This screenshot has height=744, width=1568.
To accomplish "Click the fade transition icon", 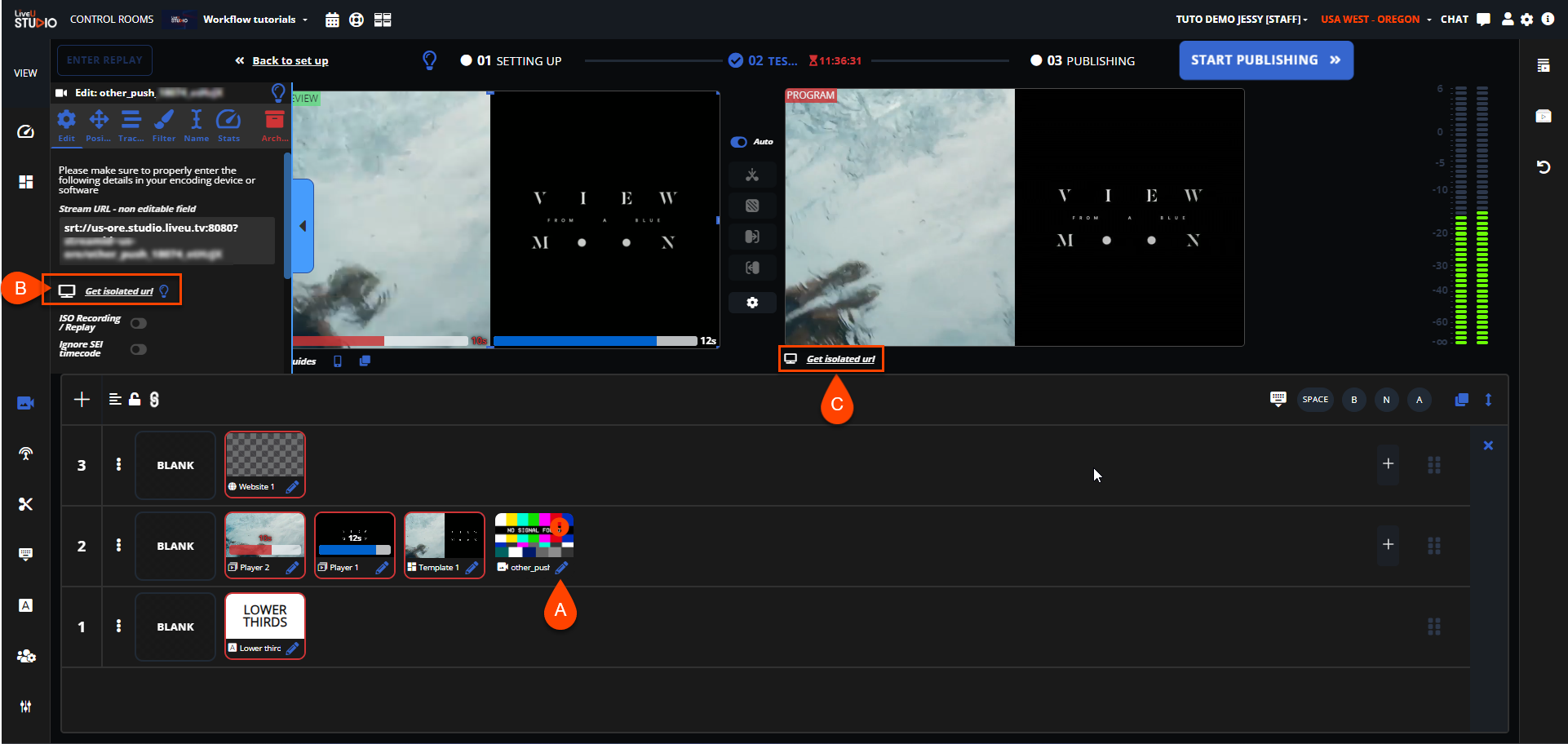I will pos(752,206).
